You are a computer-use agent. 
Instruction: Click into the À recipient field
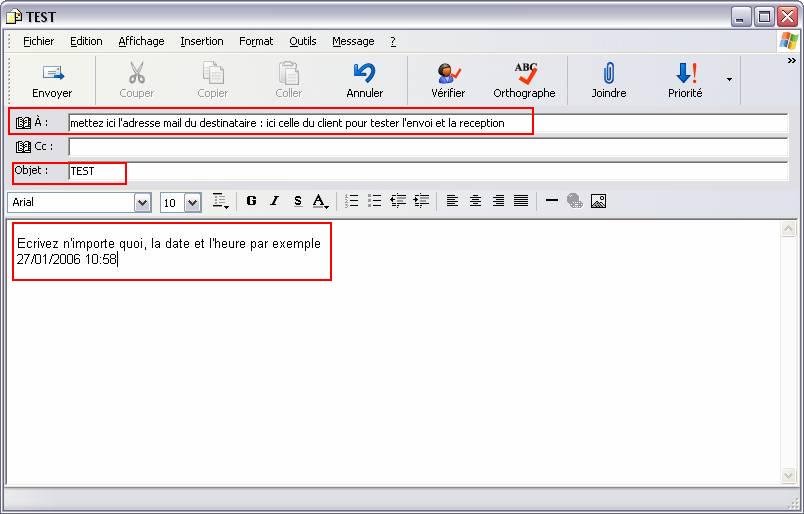[x=428, y=123]
